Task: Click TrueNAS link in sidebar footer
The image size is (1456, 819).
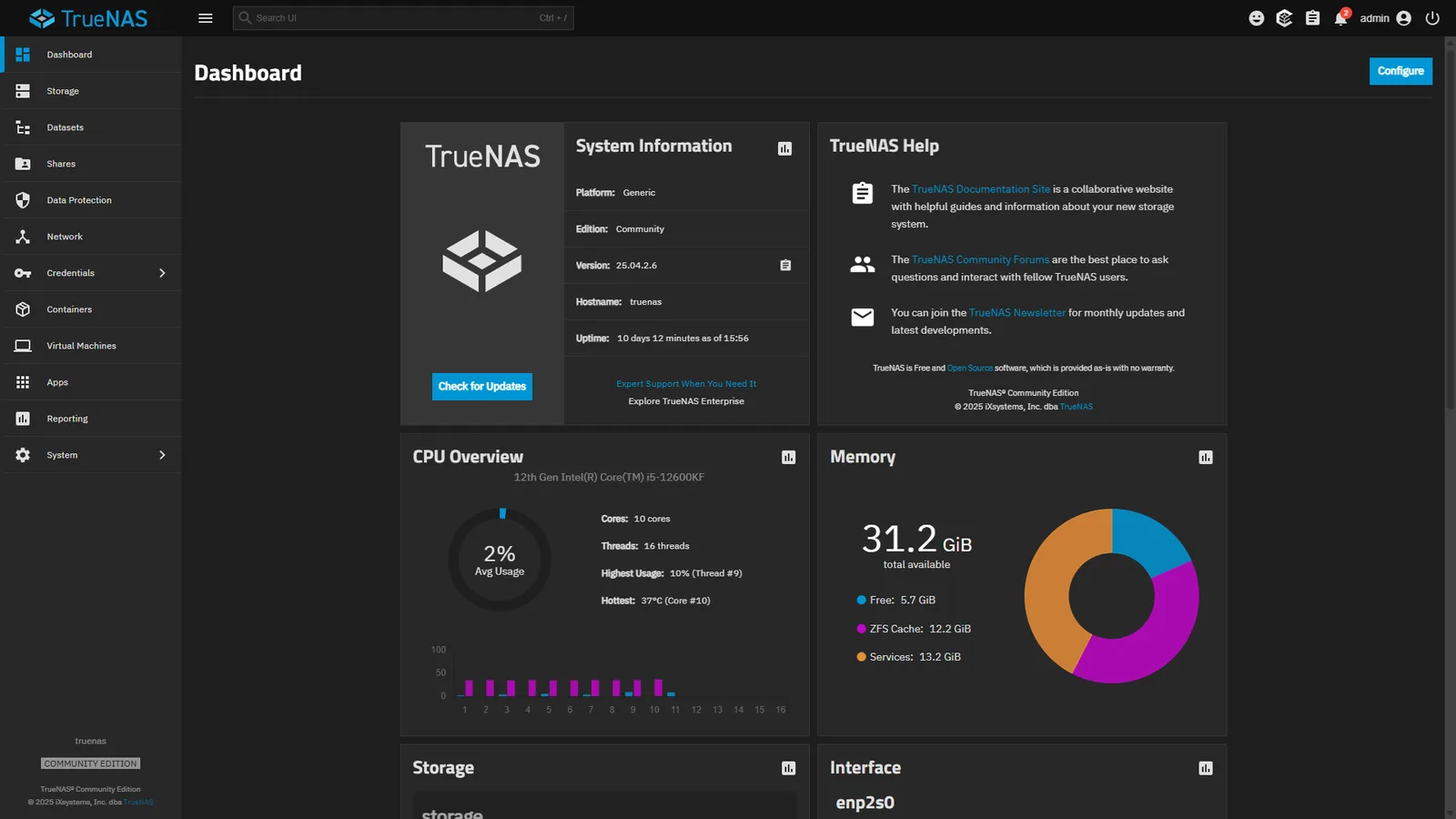Action: click(138, 803)
